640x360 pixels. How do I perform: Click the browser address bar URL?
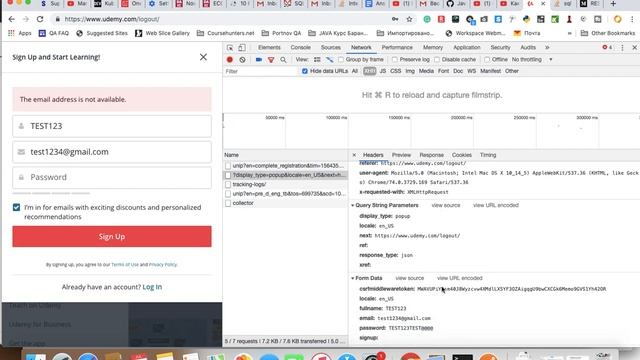point(112,19)
